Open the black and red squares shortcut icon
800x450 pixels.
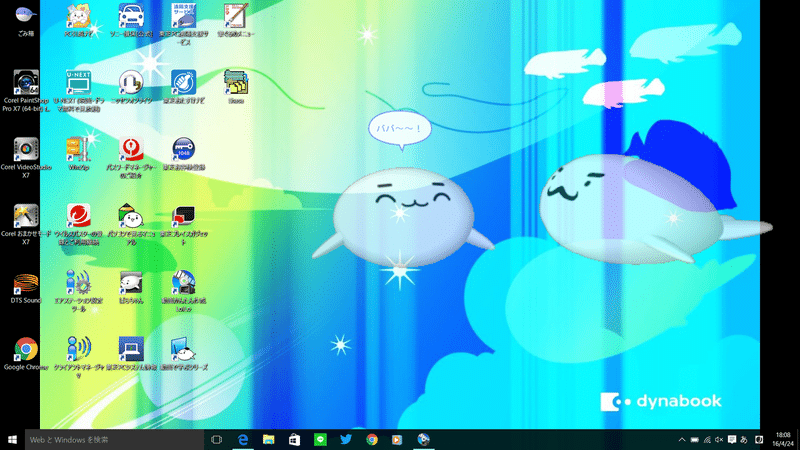[184, 216]
